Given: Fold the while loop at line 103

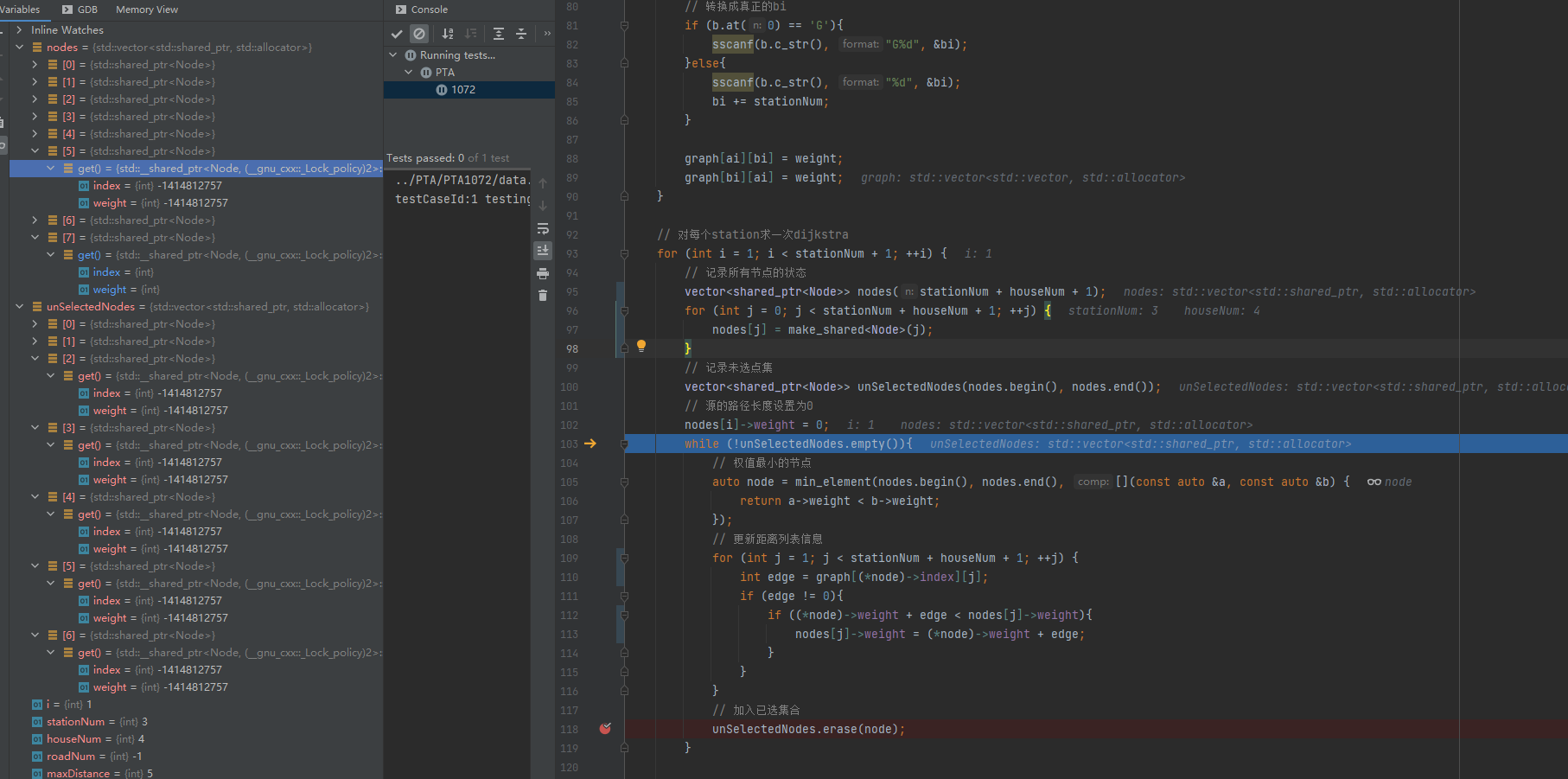Looking at the screenshot, I should 624,444.
